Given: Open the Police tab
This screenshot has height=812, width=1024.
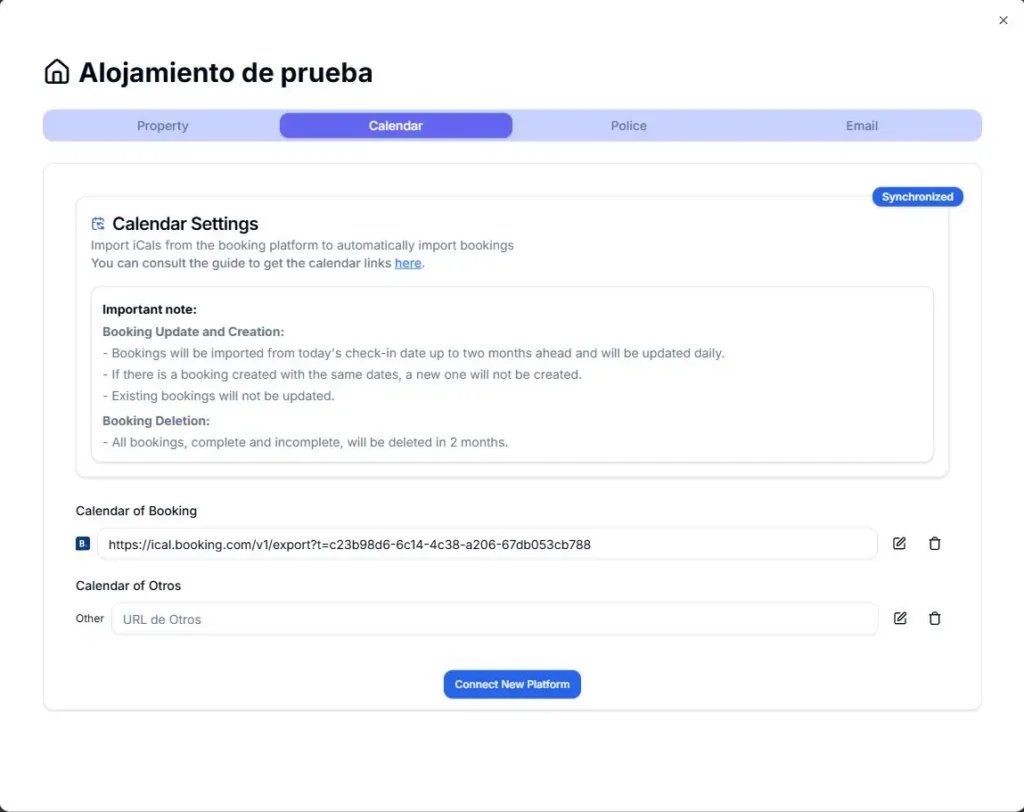Looking at the screenshot, I should (628, 125).
